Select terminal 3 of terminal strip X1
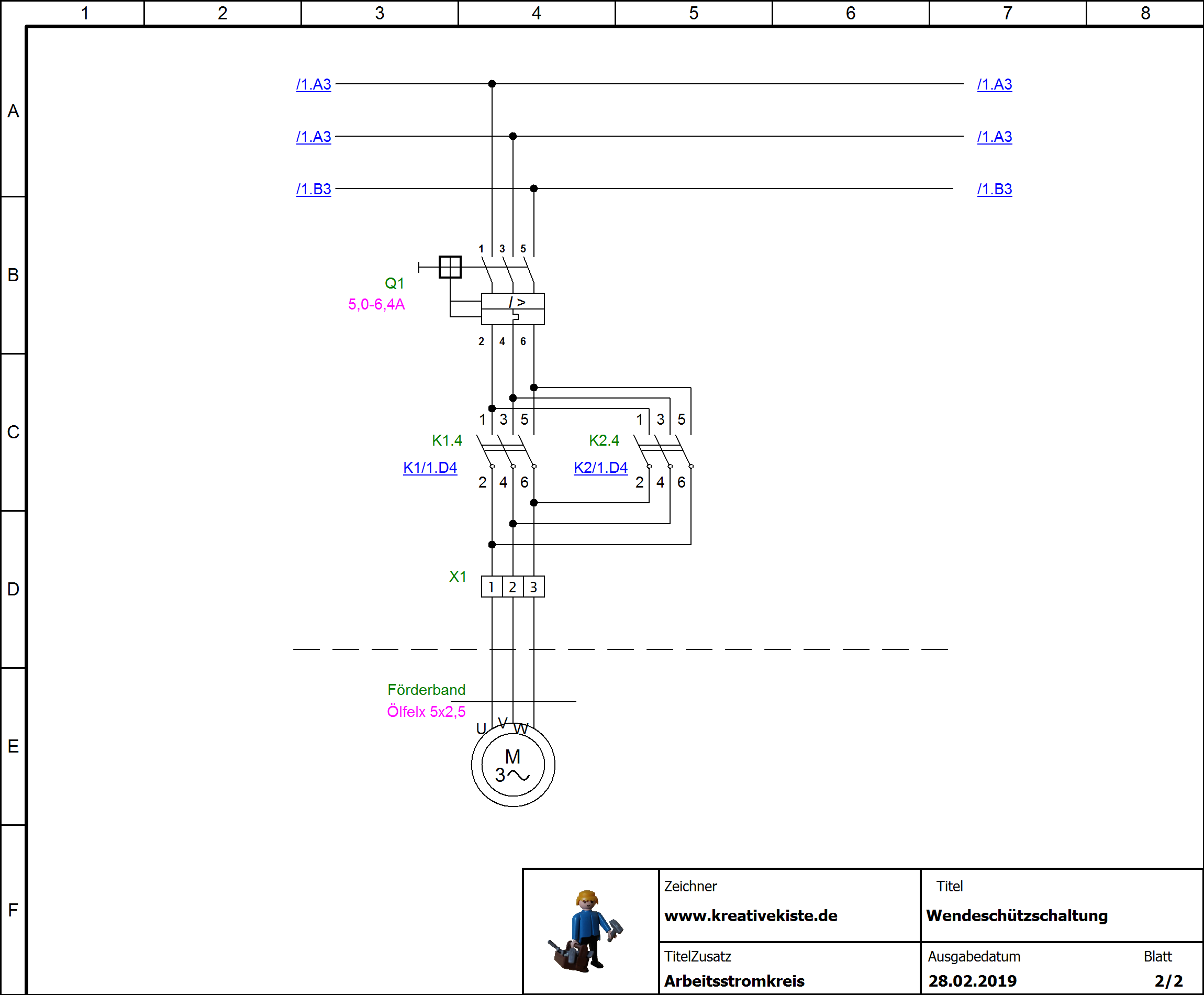Image resolution: width=1204 pixels, height=995 pixels. coord(534,587)
